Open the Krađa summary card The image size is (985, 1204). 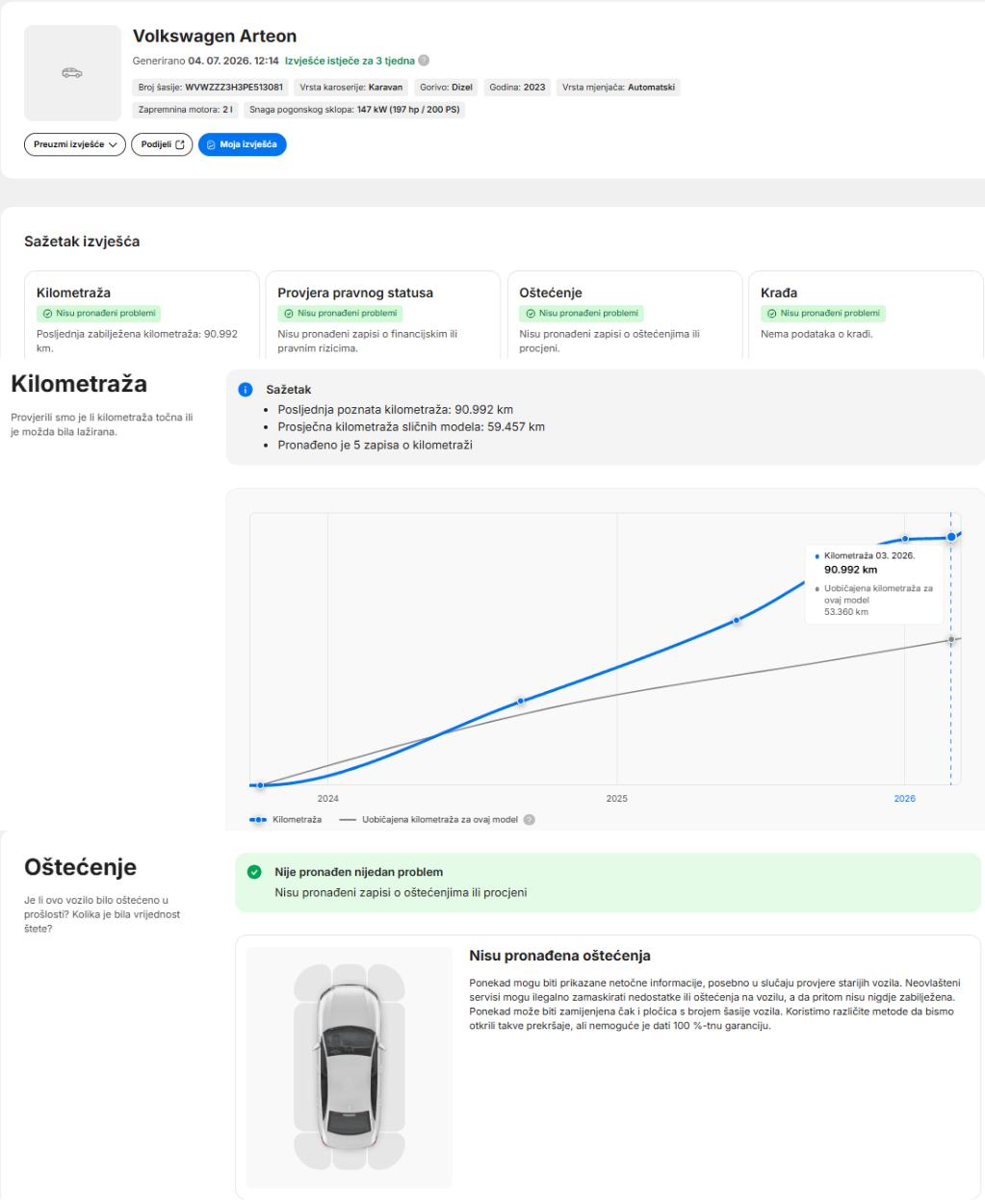click(866, 314)
